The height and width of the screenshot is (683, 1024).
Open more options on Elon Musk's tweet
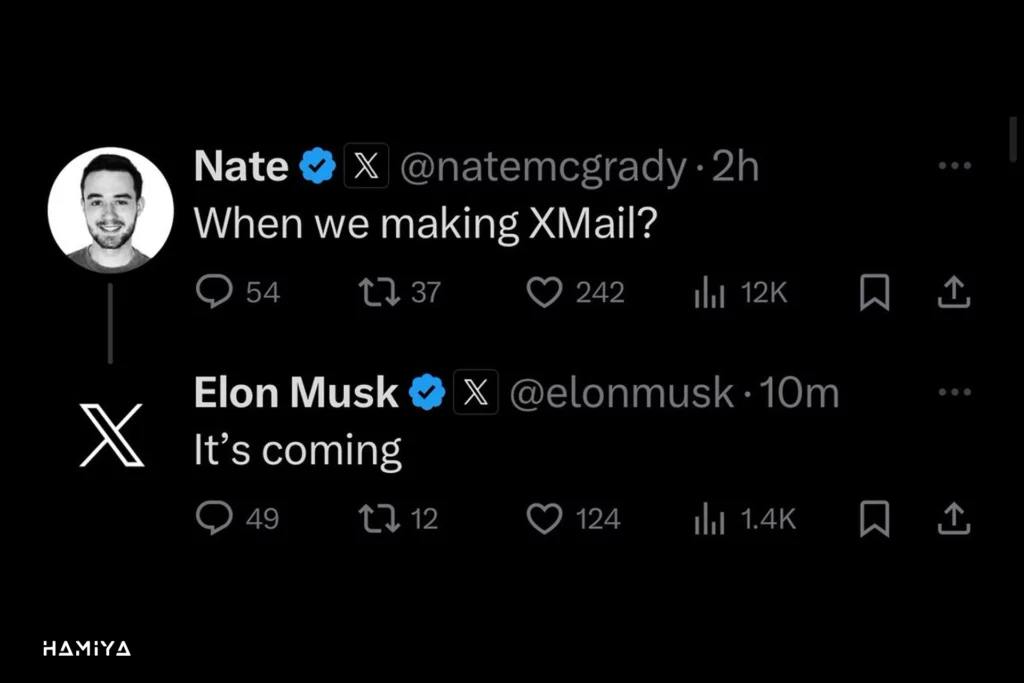pos(955,392)
